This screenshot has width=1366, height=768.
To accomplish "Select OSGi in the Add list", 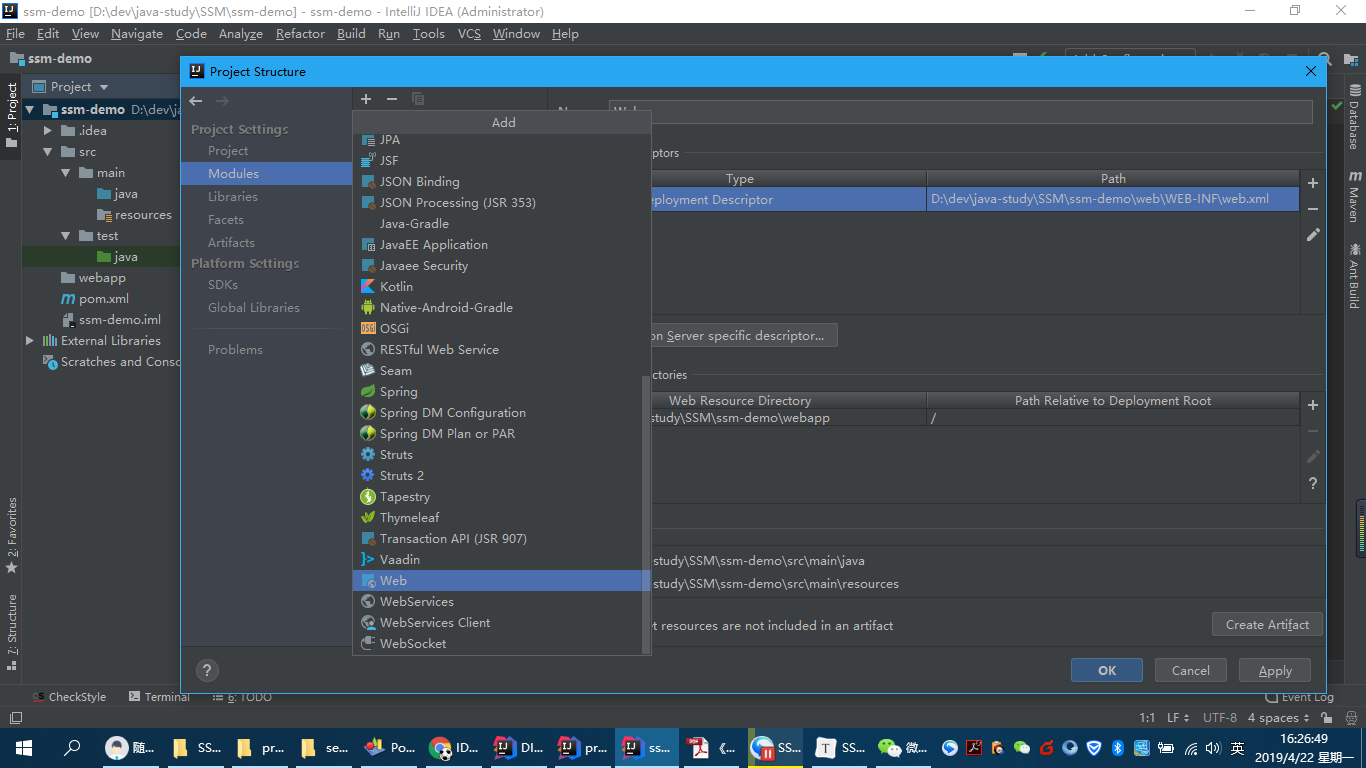I will click(501, 328).
